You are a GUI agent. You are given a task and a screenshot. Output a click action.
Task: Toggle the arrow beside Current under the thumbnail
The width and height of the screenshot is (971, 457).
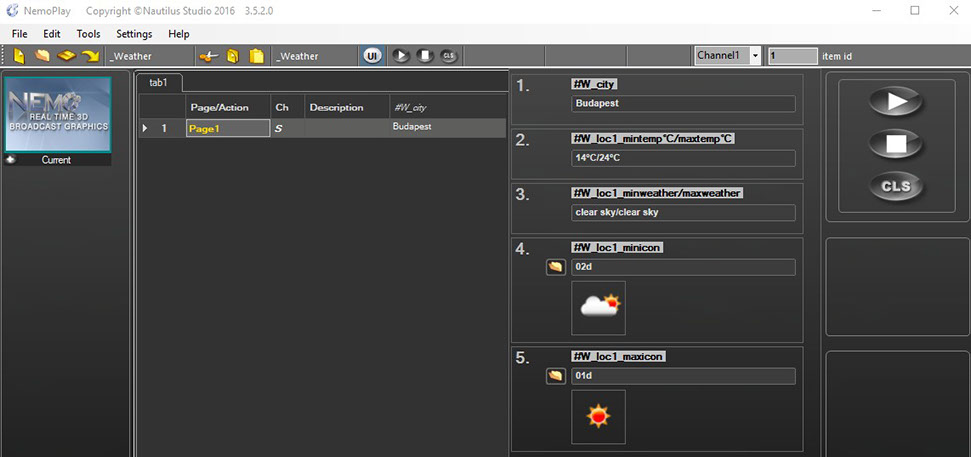[10, 160]
